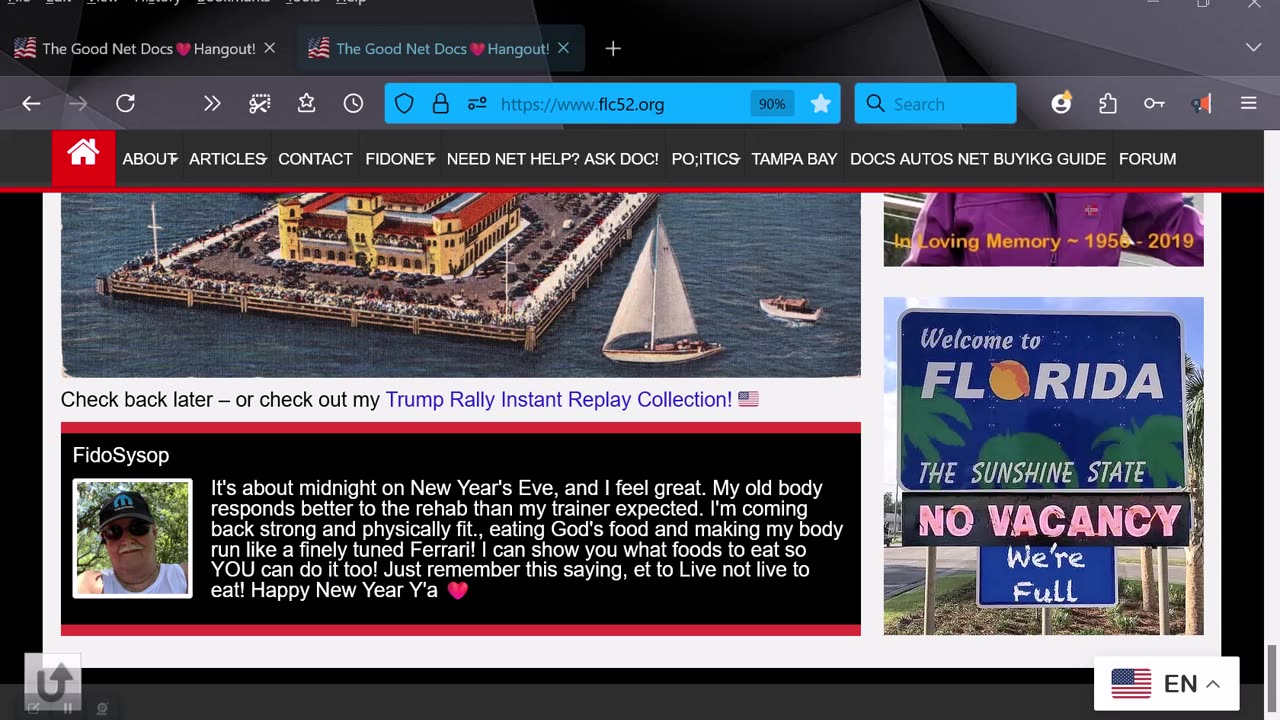Go back to the previous page
This screenshot has width=1280, height=720.
[x=31, y=104]
